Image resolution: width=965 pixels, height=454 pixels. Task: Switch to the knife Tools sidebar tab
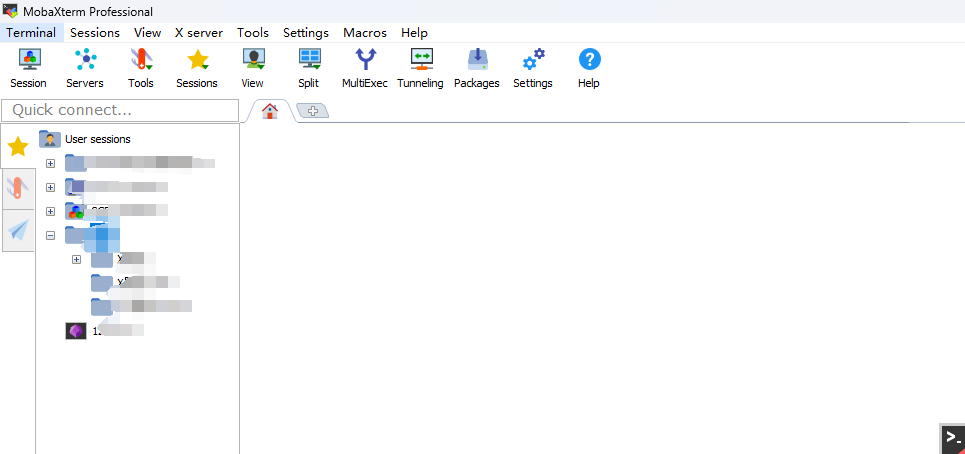[18, 188]
